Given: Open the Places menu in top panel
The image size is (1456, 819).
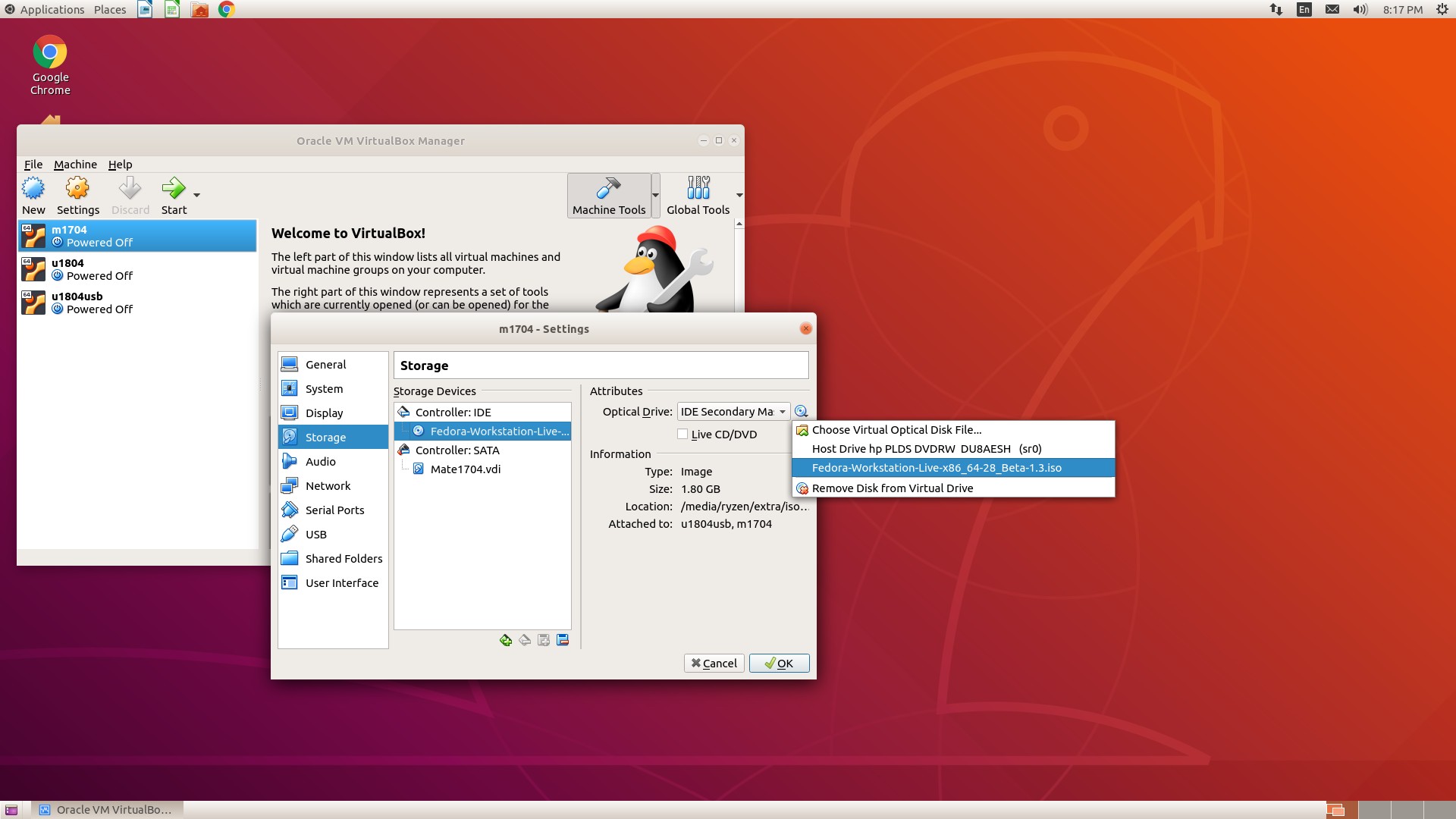Looking at the screenshot, I should click(x=110, y=9).
